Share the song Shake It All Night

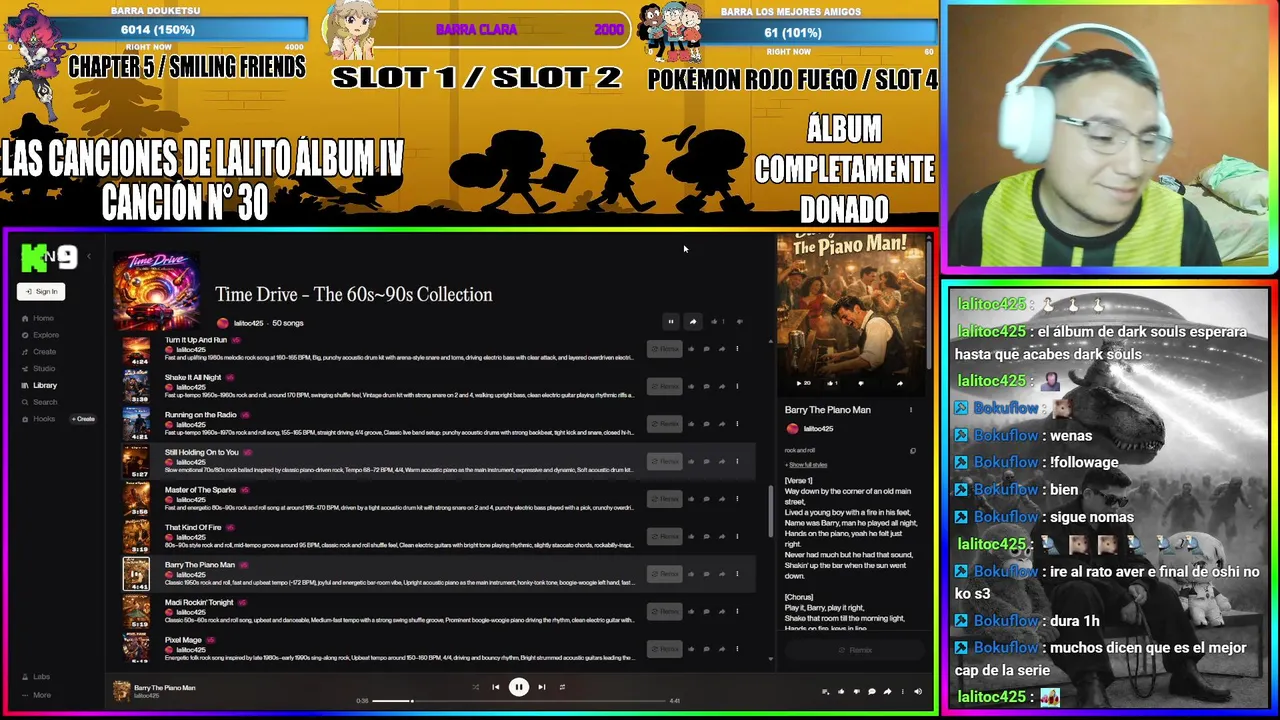pos(722,386)
